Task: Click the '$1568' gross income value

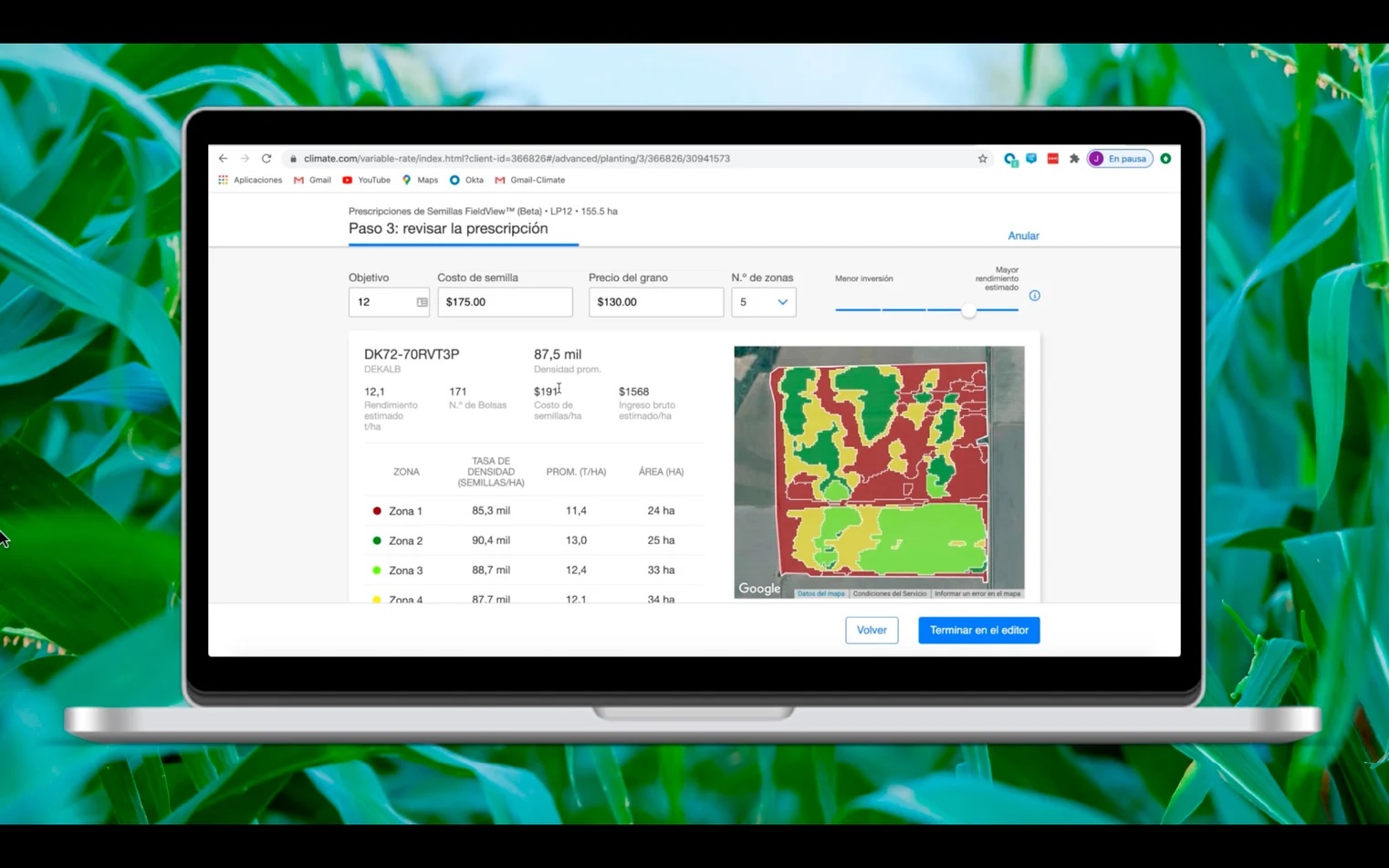Action: 633,392
